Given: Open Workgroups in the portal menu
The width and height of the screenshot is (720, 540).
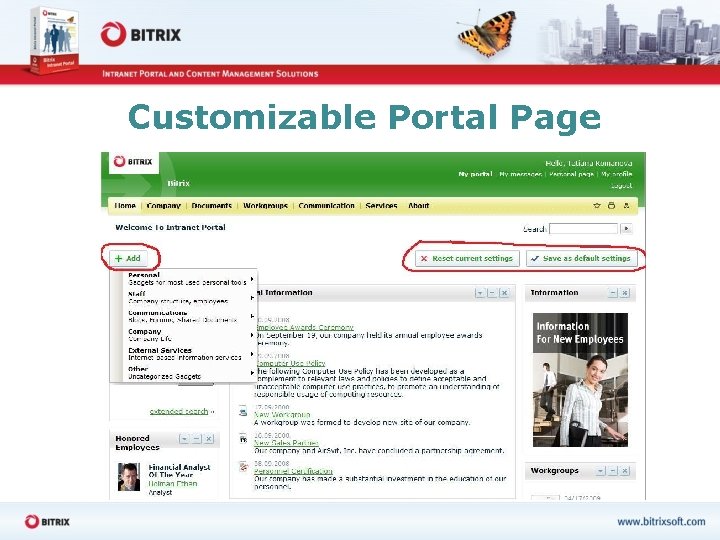Looking at the screenshot, I should tap(265, 206).
